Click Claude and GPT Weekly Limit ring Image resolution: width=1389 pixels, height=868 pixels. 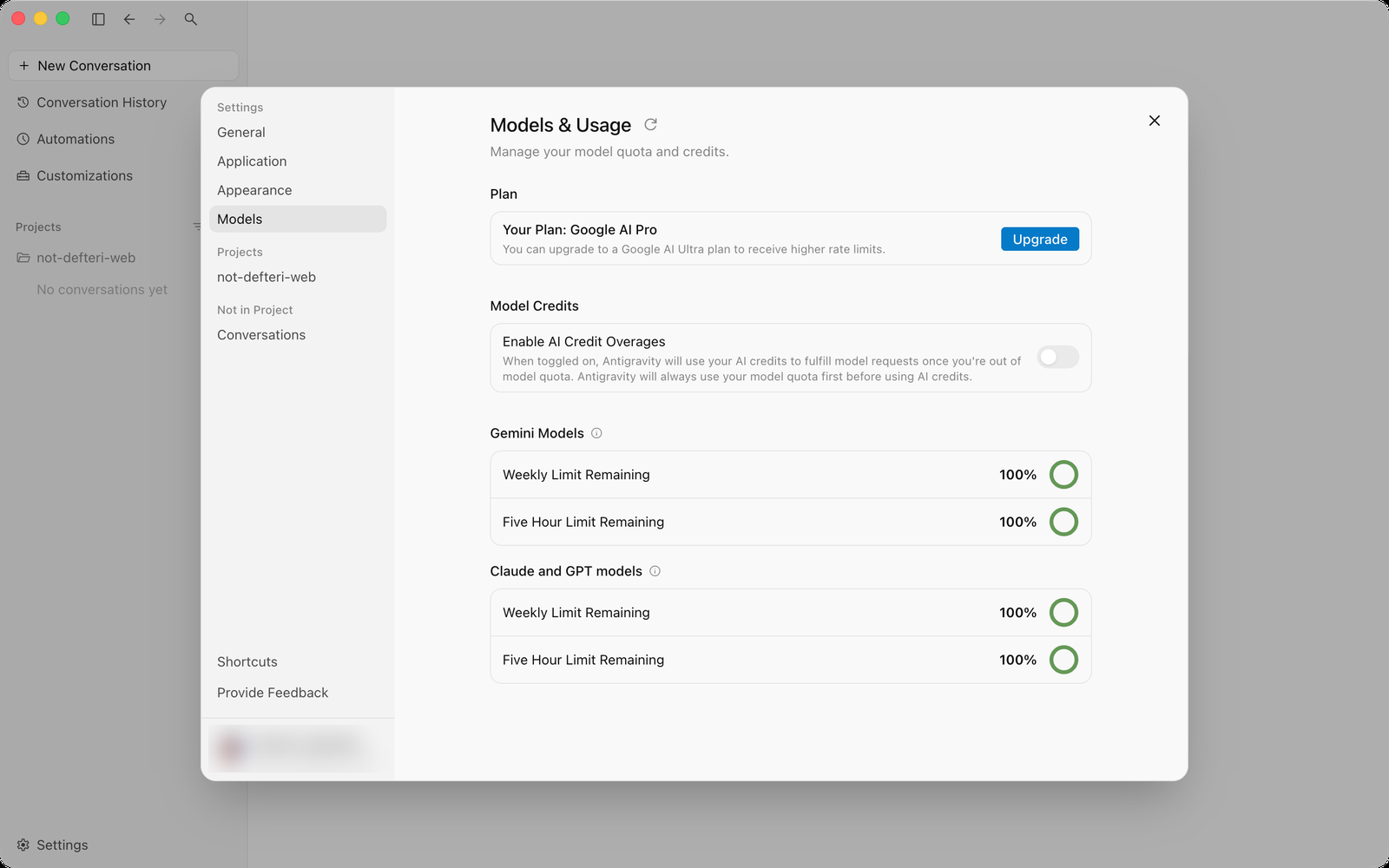[x=1063, y=613]
